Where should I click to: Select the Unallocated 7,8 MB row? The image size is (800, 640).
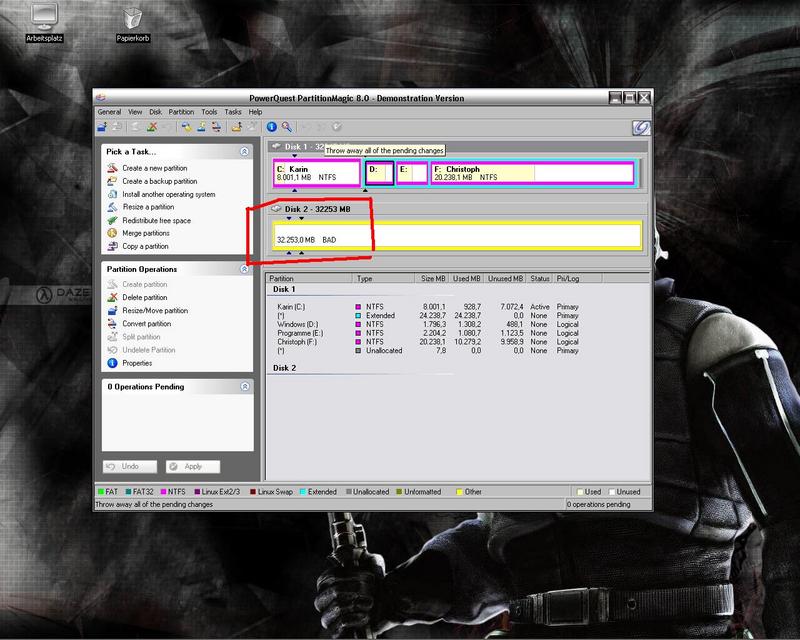tap(428, 351)
